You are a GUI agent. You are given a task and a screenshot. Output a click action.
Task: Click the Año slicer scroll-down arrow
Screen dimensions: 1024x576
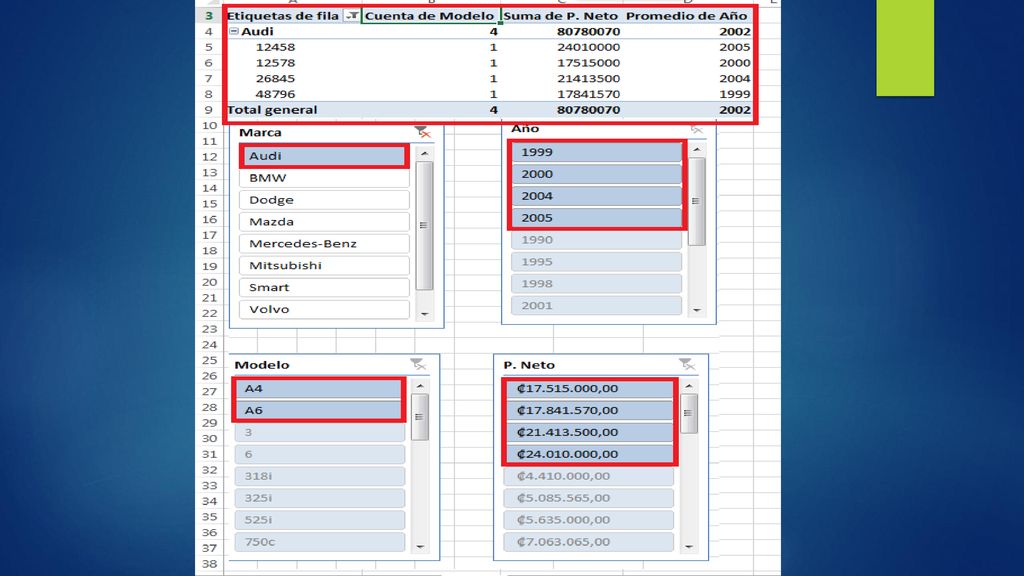coord(697,310)
